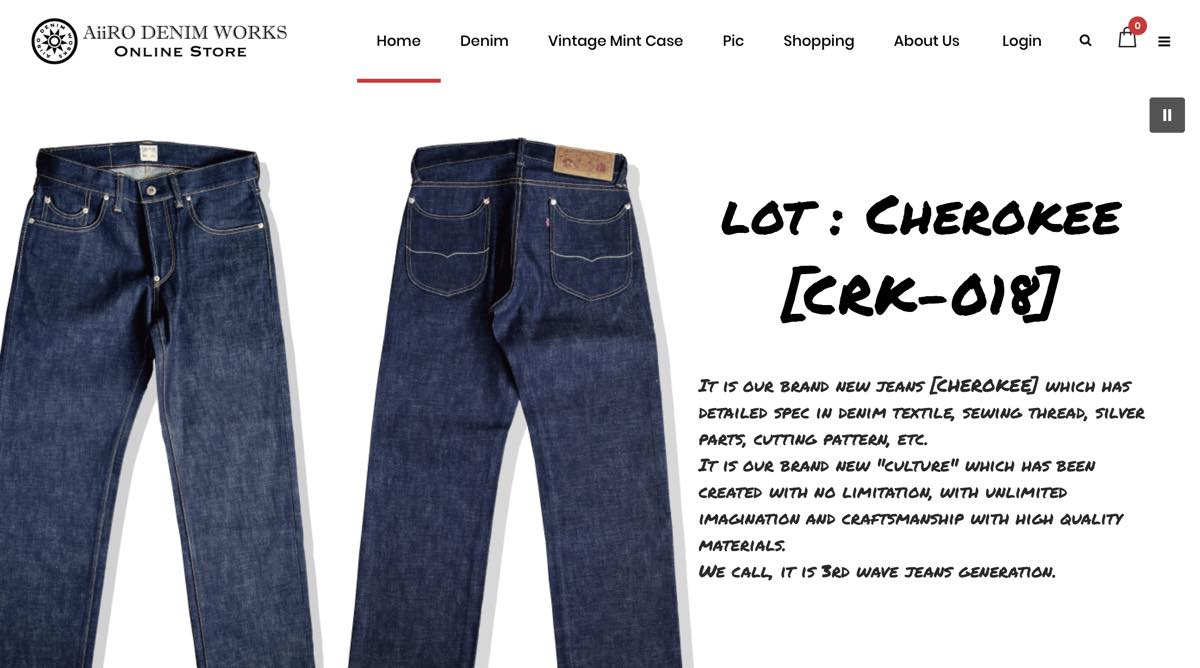
Task: Open the Denim menu
Action: point(484,41)
